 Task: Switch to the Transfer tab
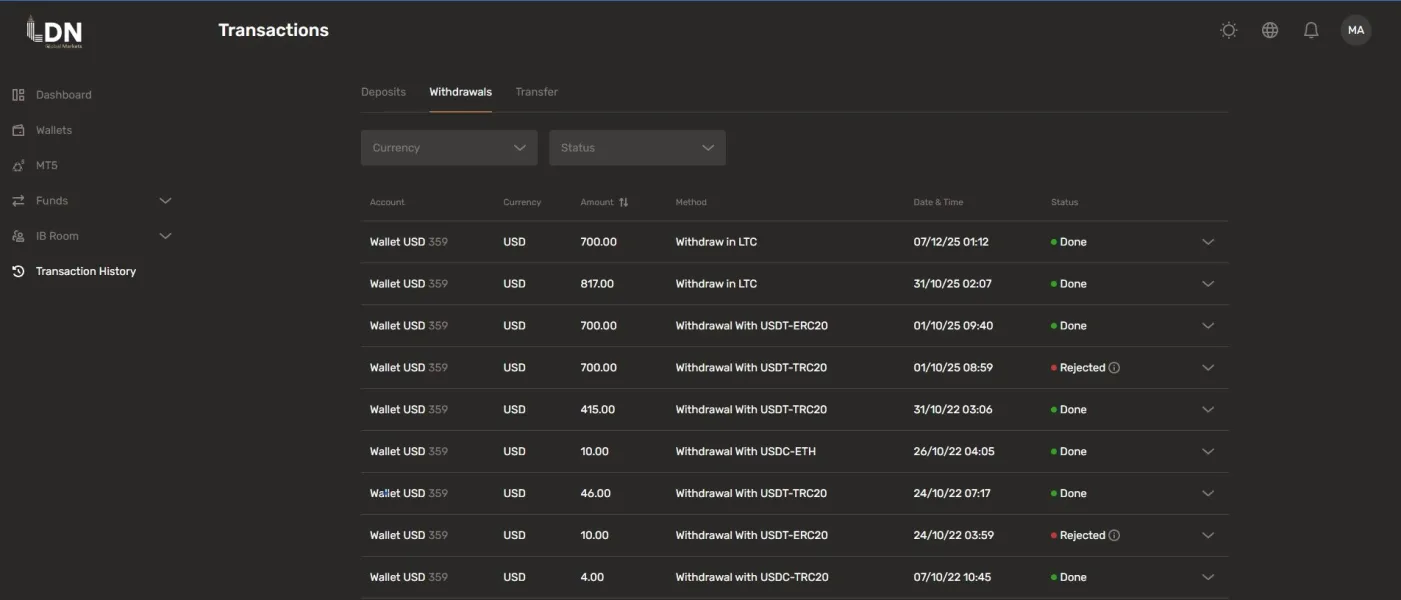coord(536,92)
